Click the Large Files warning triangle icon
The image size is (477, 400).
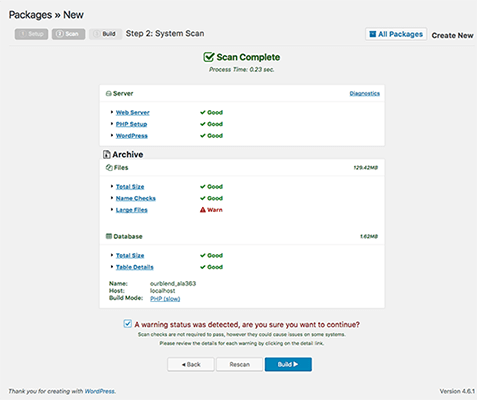(203, 210)
